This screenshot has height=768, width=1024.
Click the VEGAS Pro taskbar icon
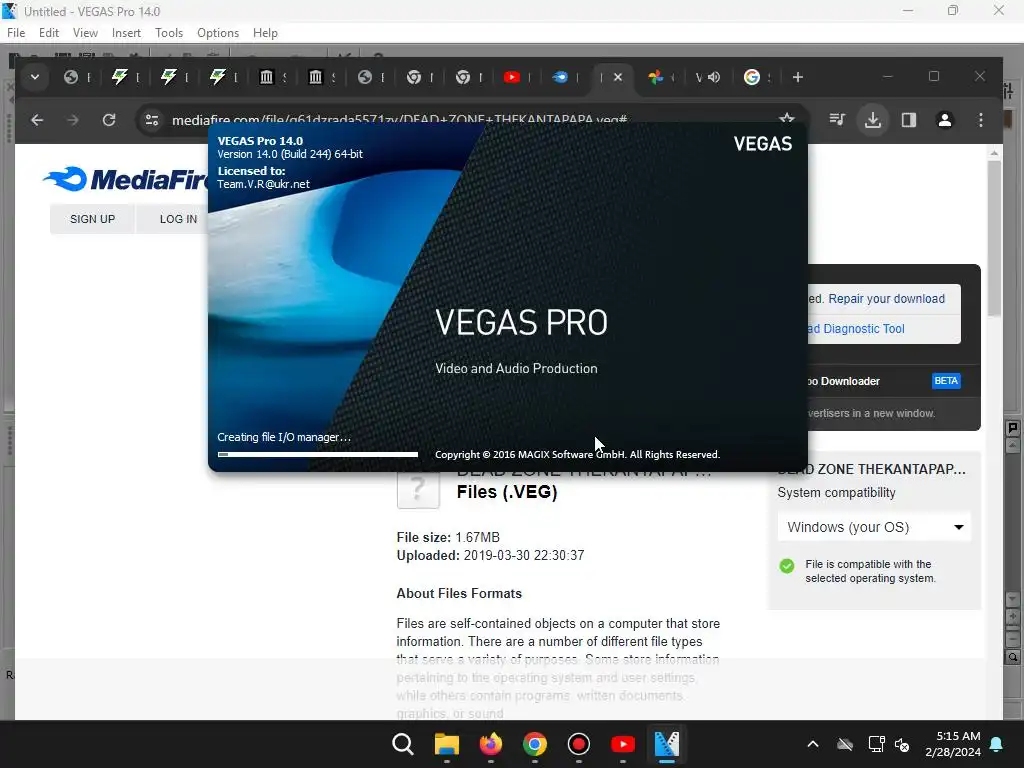[x=667, y=744]
